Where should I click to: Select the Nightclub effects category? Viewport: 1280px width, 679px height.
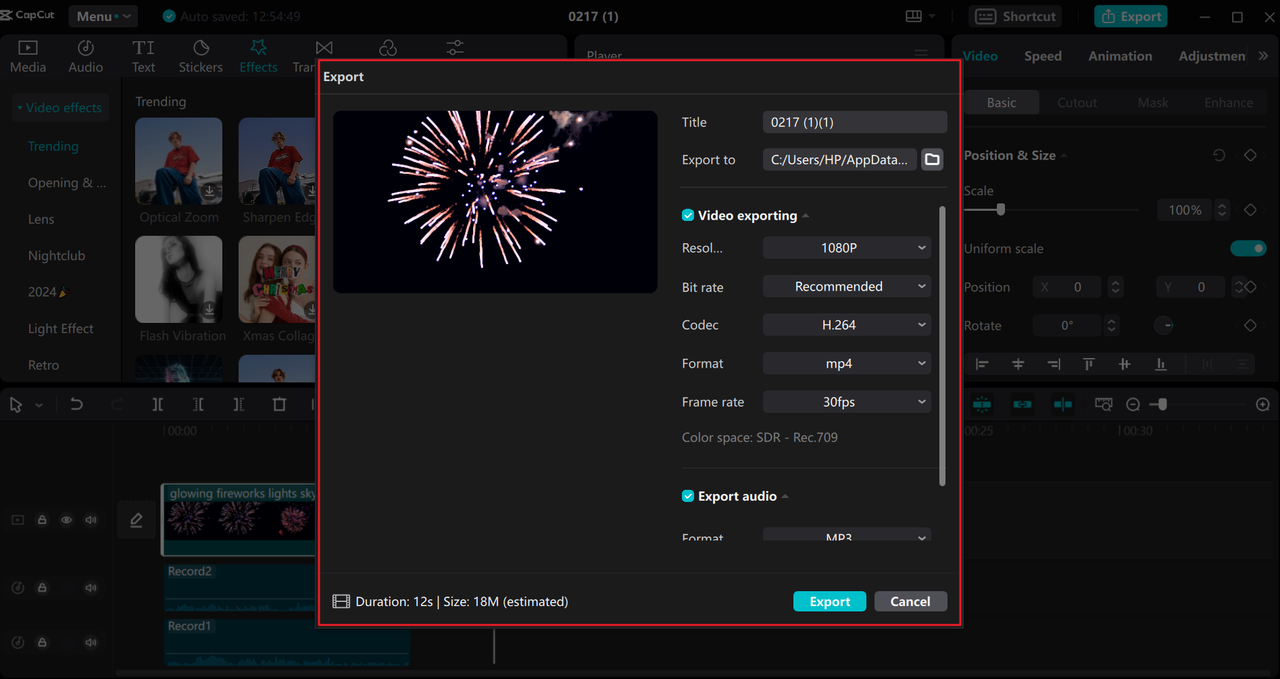(57, 256)
